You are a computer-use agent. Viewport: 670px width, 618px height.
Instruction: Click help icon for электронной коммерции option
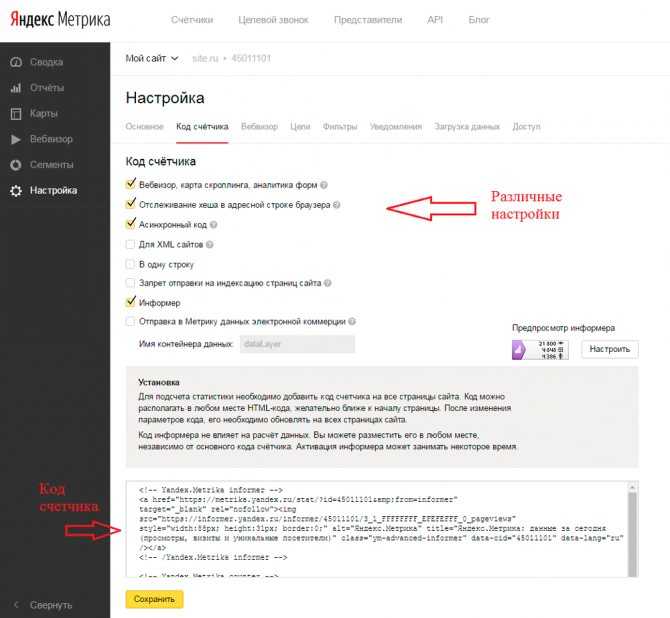coord(352,321)
